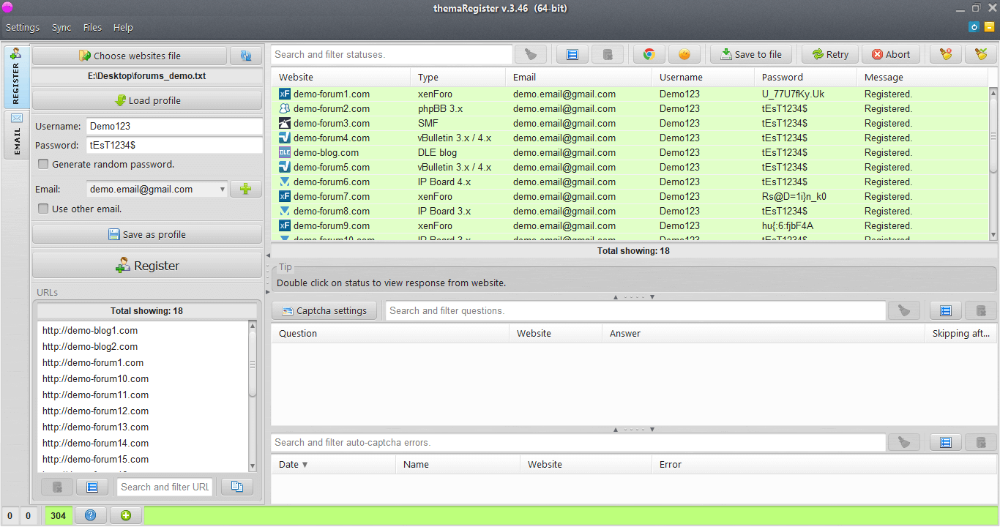Viewport: 1000px width, 527px height.
Task: Click select-all list icon in status toolbar
Action: (x=572, y=55)
